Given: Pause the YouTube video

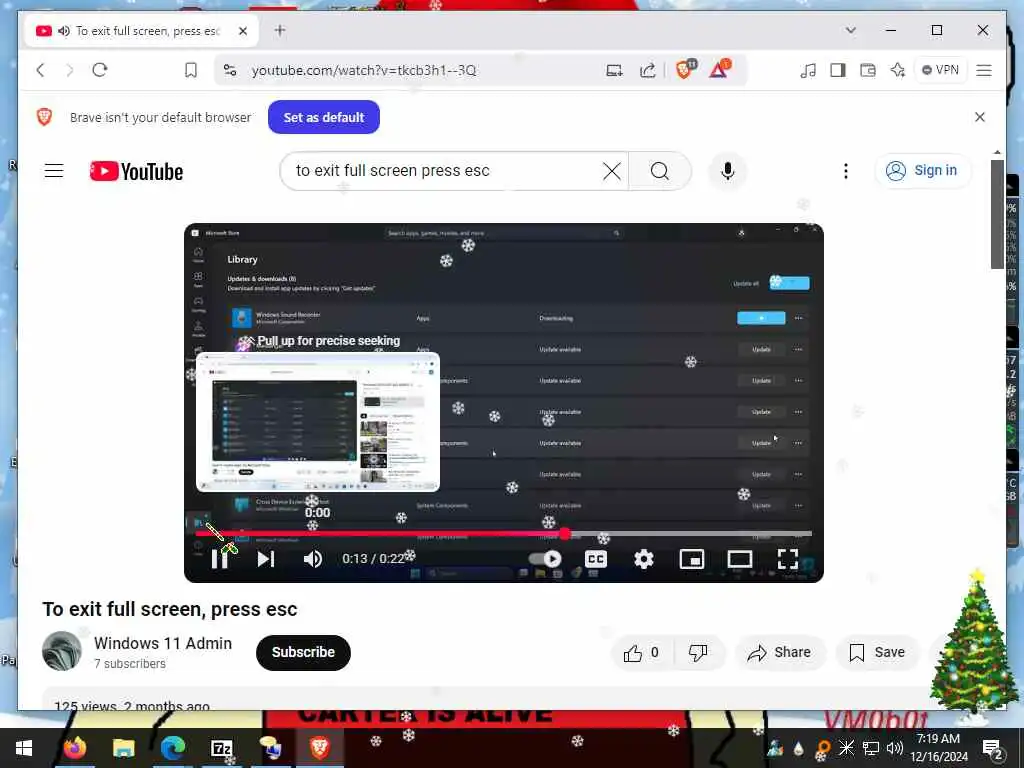Looking at the screenshot, I should tap(219, 559).
